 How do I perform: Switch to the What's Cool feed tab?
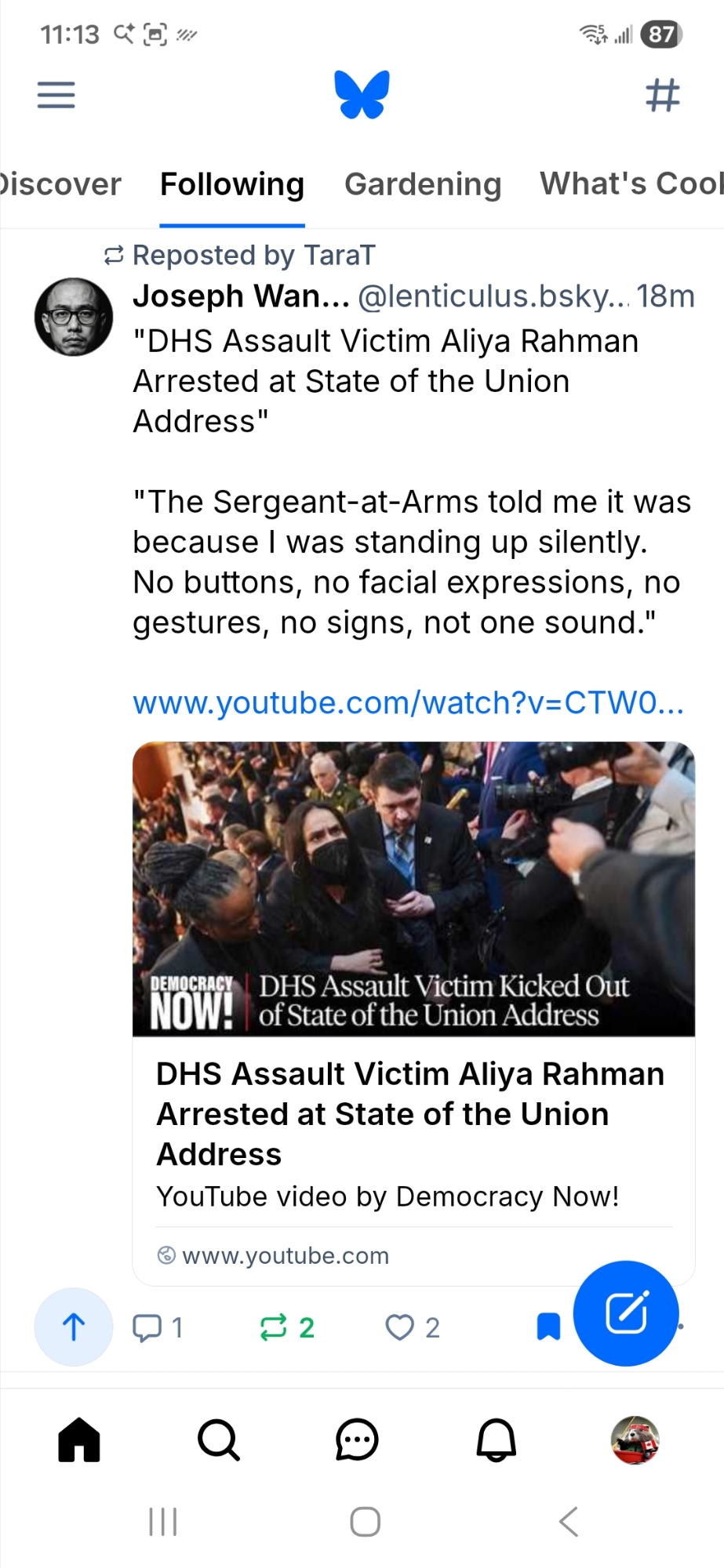(631, 184)
